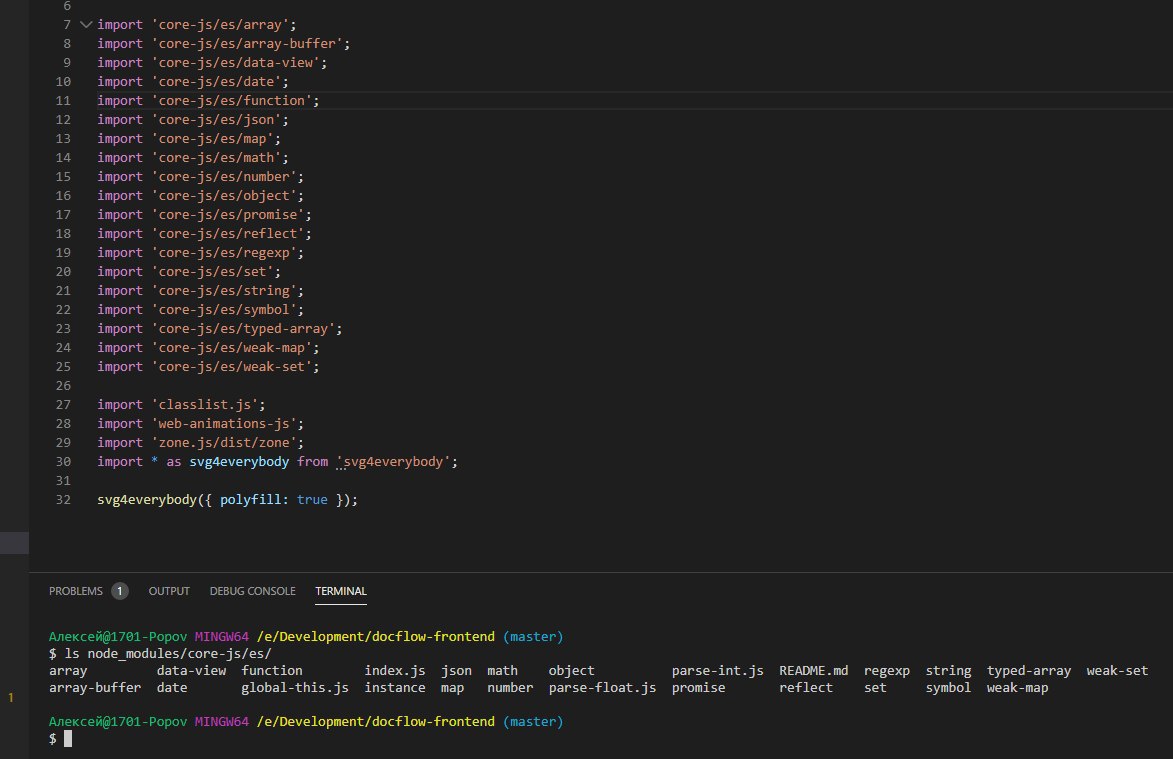This screenshot has width=1173, height=759.
Task: Select the highlighted row in left sidebar
Action: coord(14,543)
